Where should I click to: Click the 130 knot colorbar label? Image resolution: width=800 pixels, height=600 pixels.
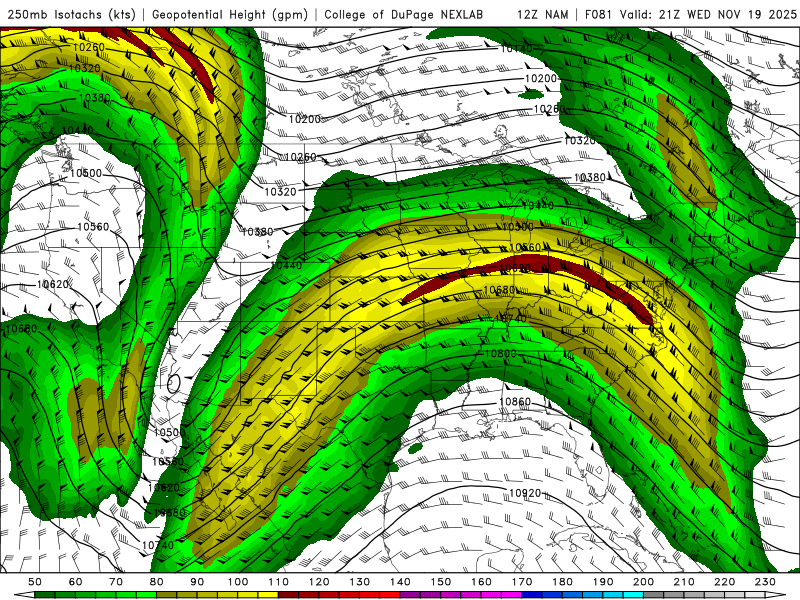[x=360, y=582]
